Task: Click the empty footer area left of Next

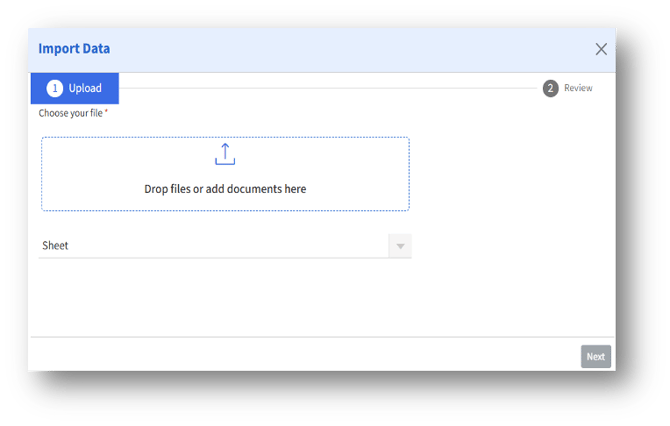Action: pyautogui.click(x=300, y=356)
